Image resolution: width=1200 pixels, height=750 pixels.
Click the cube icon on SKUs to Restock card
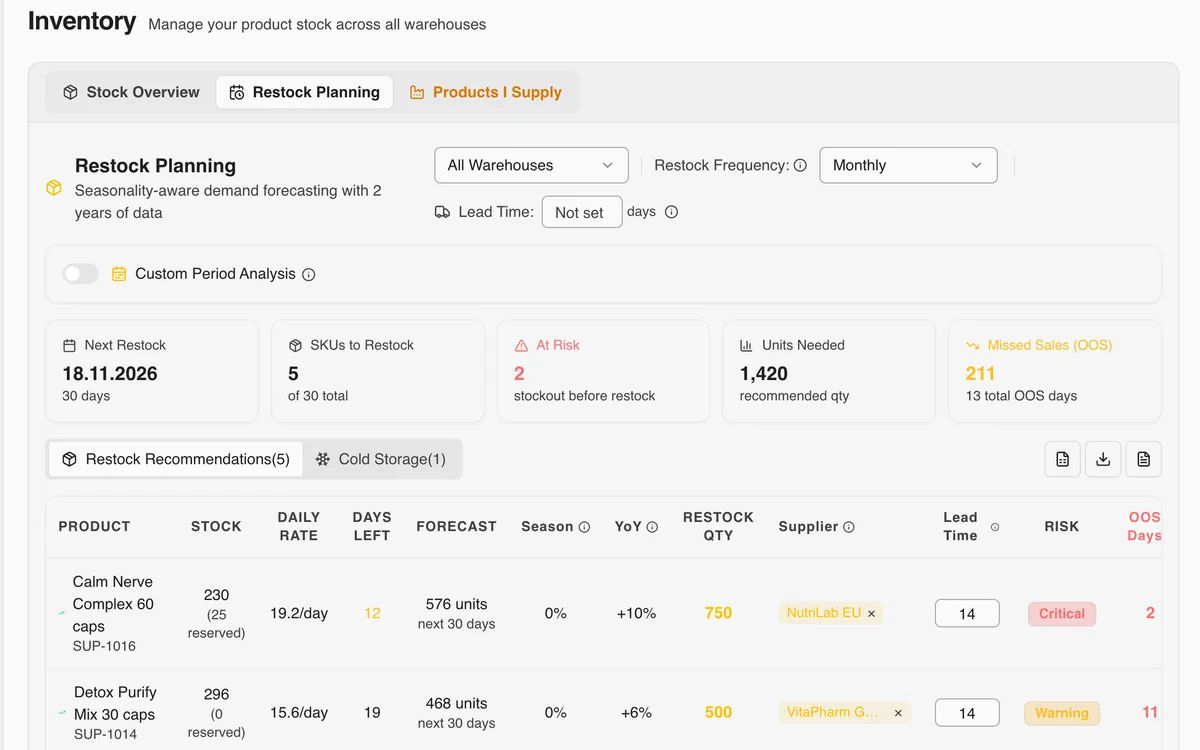295,345
